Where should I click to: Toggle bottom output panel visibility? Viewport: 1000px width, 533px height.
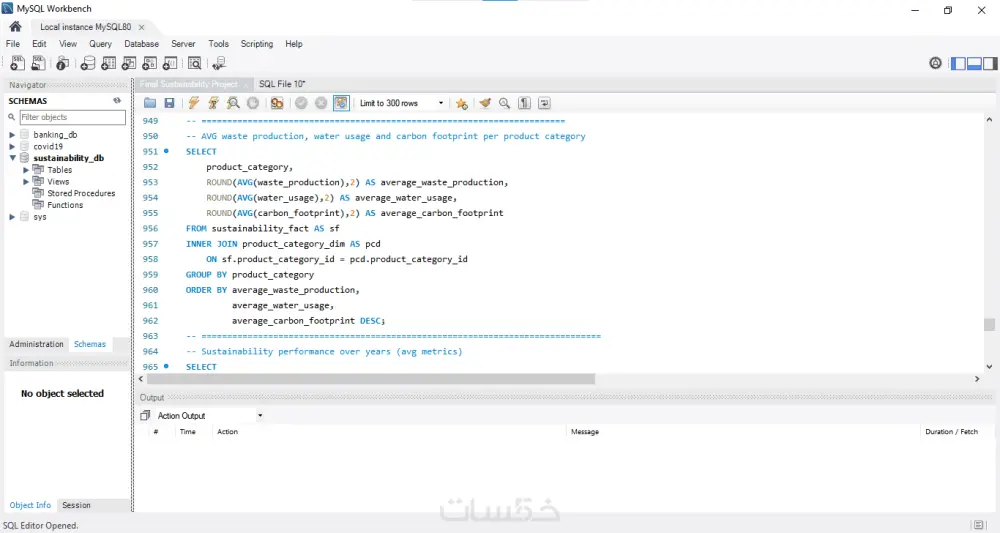click(974, 63)
